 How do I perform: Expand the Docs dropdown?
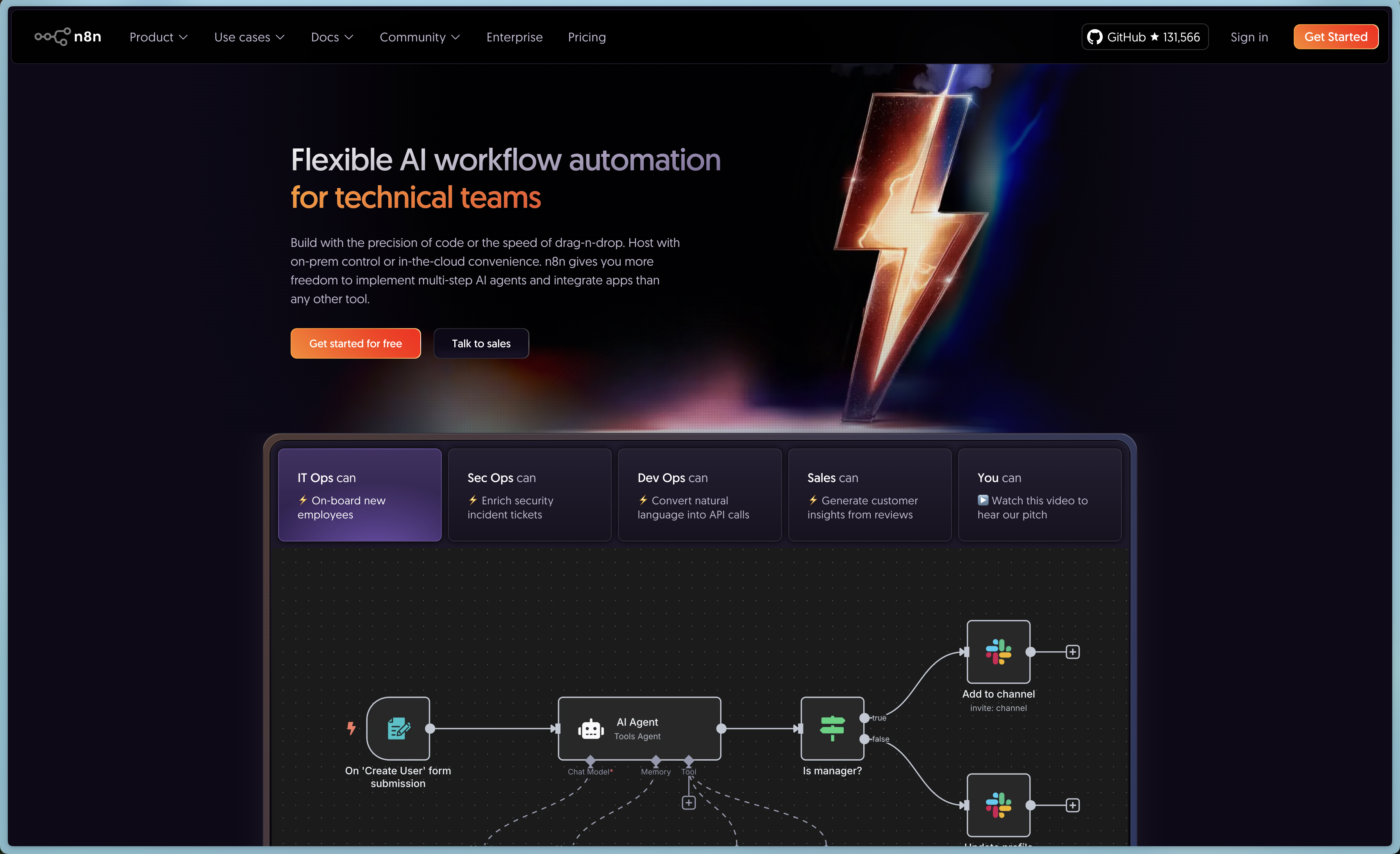coord(332,37)
